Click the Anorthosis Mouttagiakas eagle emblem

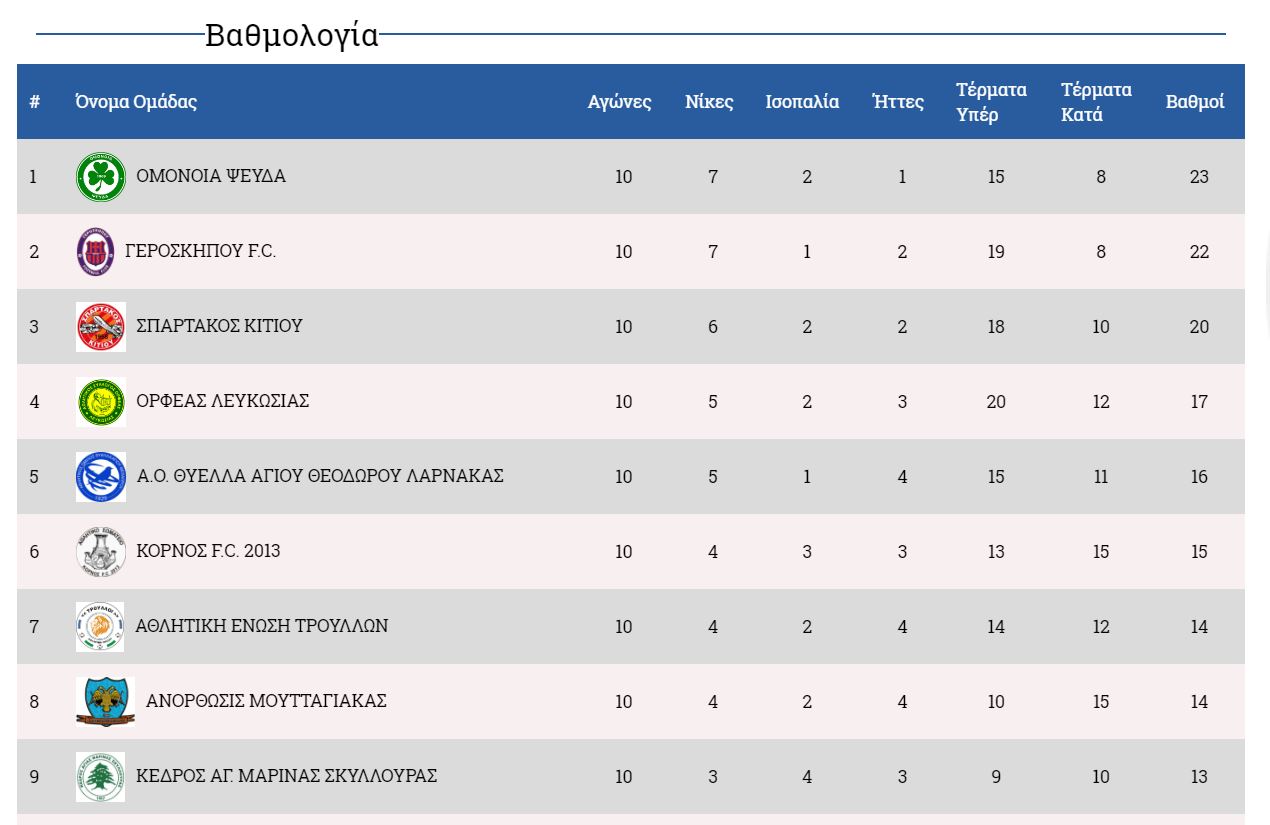point(105,702)
